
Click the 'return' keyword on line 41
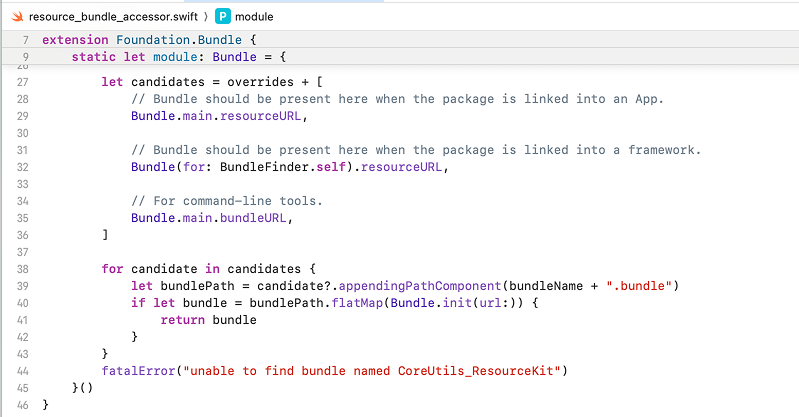point(182,320)
